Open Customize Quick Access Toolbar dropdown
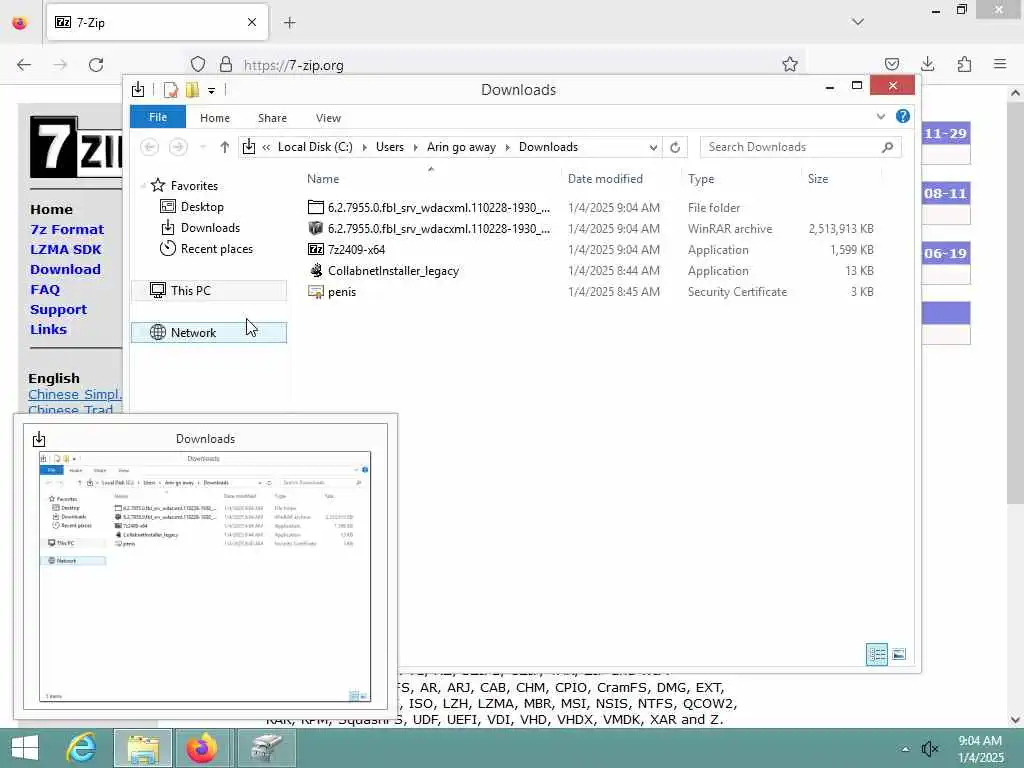This screenshot has width=1024, height=768. point(212,91)
